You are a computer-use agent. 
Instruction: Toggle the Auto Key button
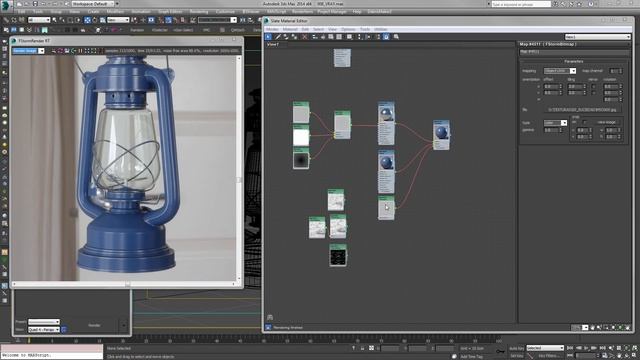click(x=516, y=348)
